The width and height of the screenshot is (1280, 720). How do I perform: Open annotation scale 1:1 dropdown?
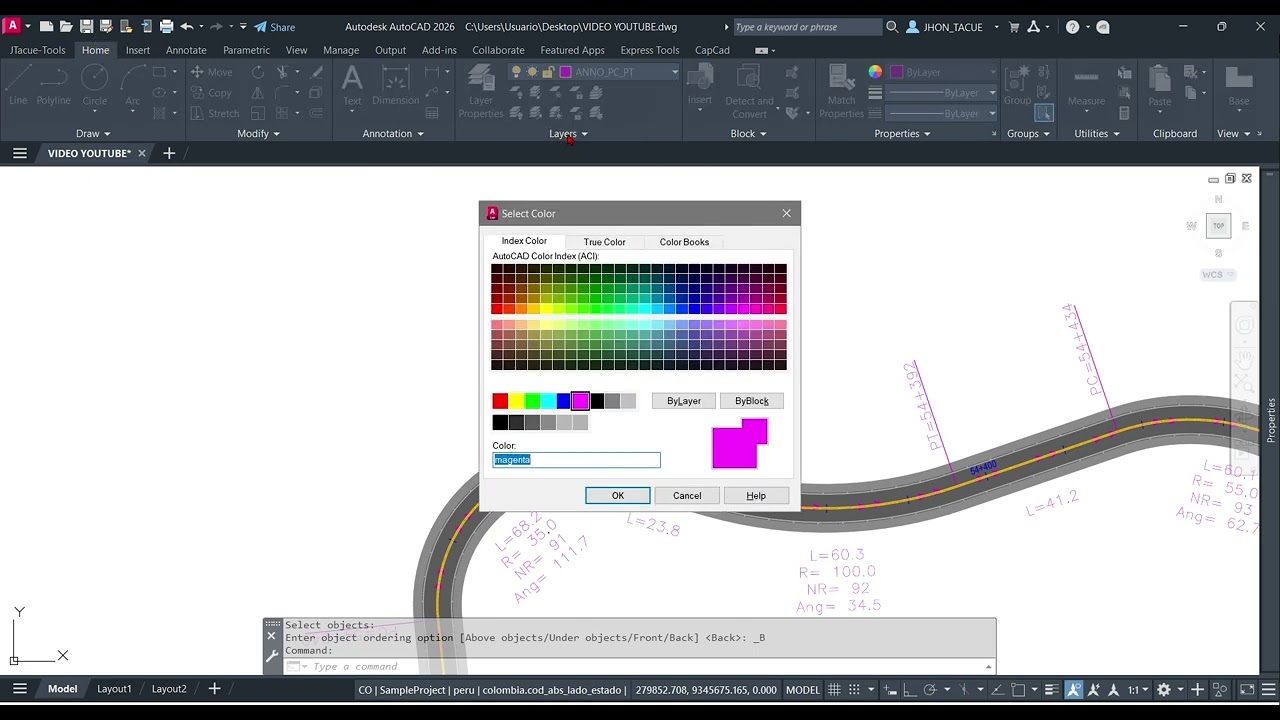tap(1138, 689)
